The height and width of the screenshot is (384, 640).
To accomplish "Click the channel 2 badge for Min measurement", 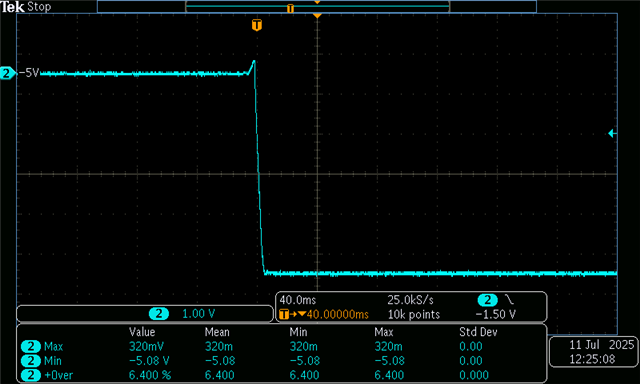I will click(x=31, y=361).
